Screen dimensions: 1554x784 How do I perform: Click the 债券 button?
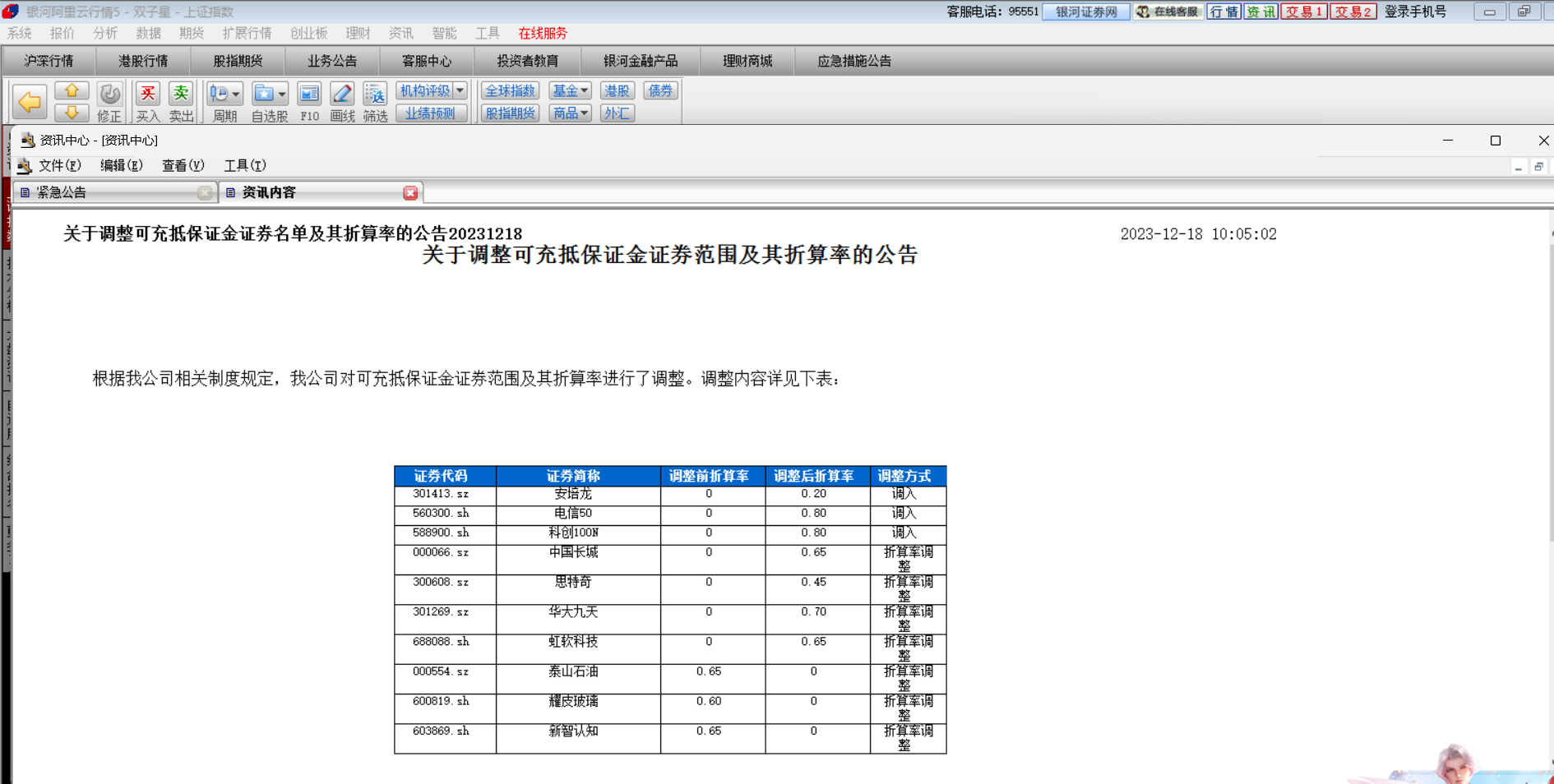tap(660, 90)
